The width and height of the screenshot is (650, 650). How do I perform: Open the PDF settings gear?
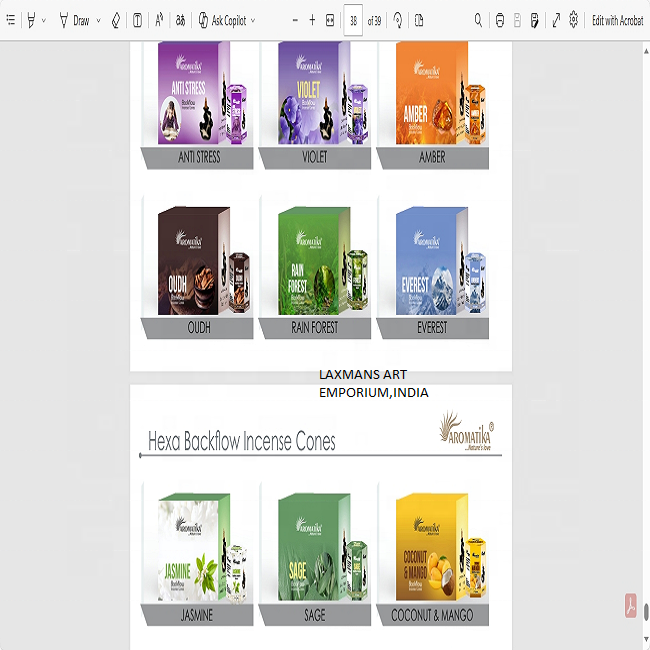pyautogui.click(x=573, y=20)
